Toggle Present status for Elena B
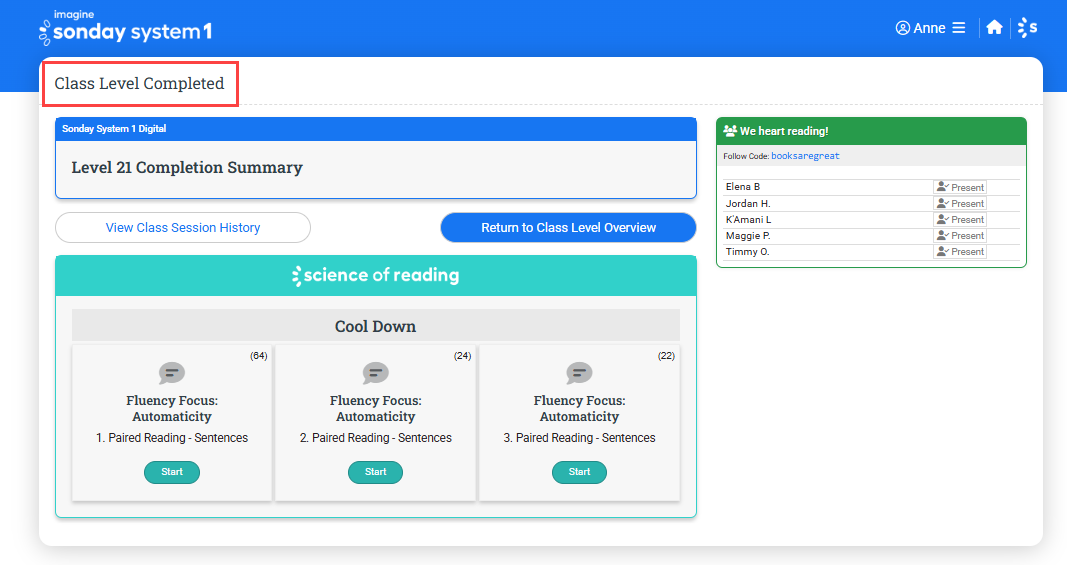This screenshot has width=1067, height=565. (960, 187)
